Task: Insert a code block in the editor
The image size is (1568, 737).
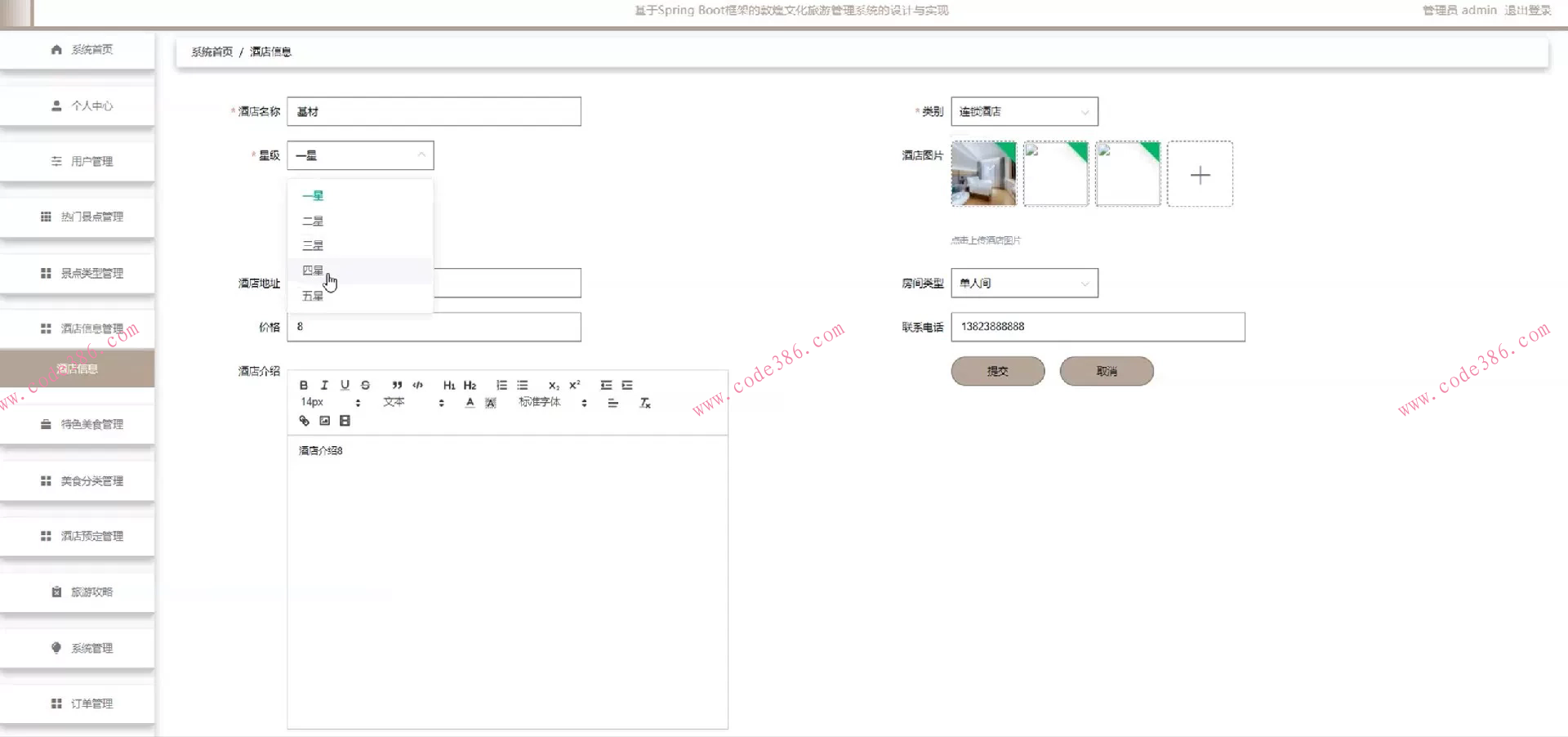Action: (x=417, y=385)
